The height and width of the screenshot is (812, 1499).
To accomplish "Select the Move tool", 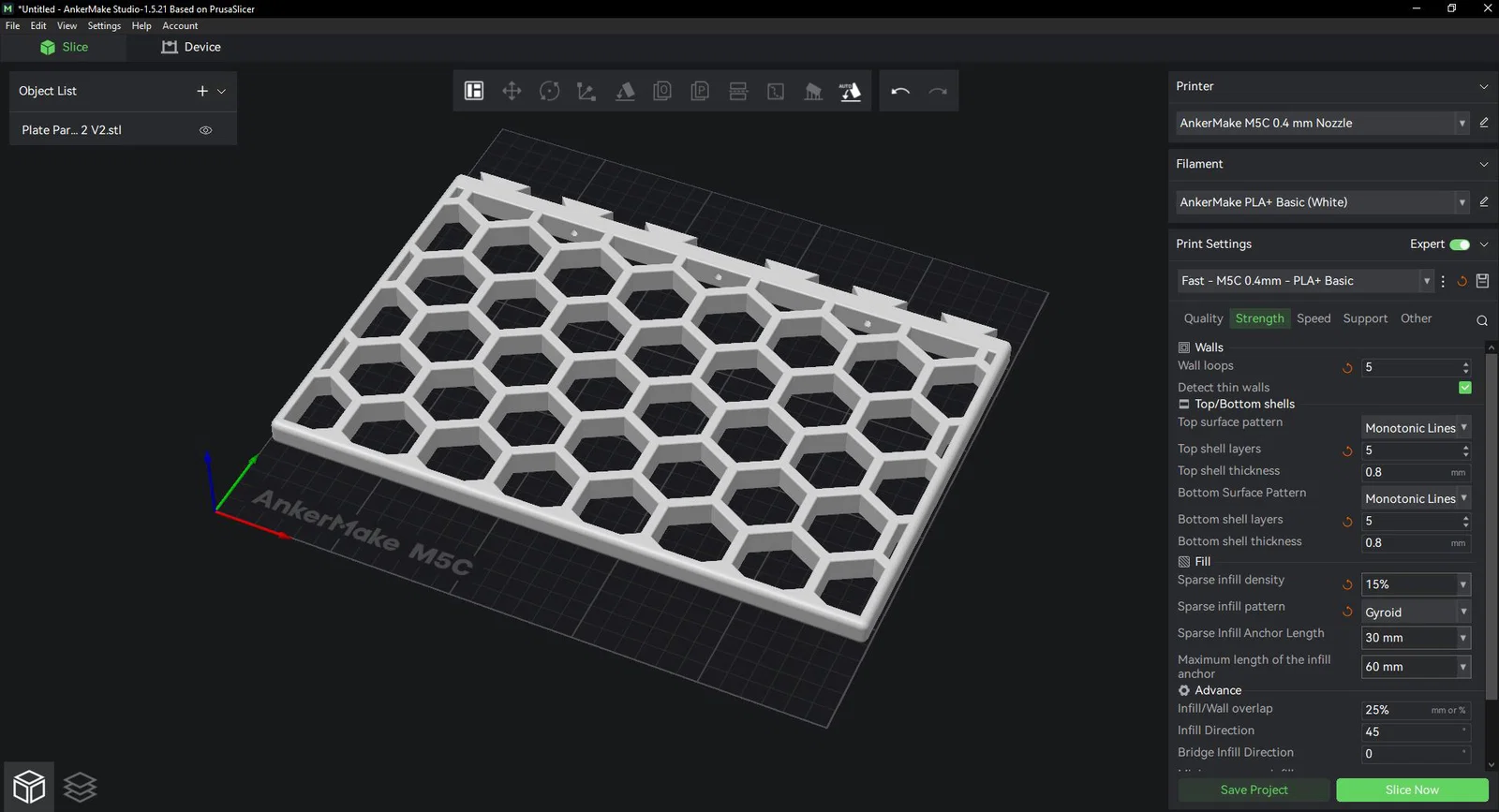I will click(512, 91).
